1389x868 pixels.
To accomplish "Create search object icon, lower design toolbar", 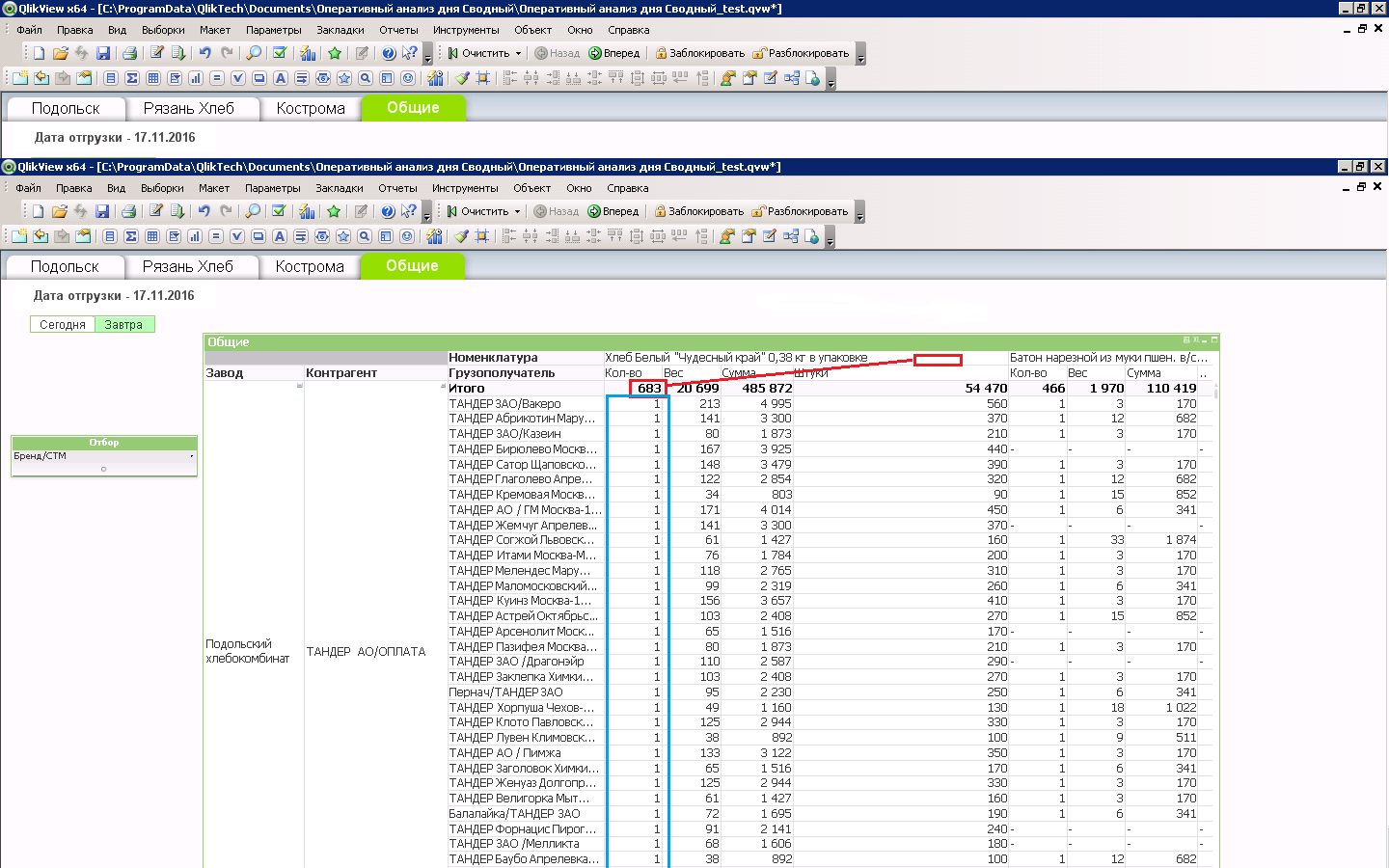I will tap(365, 236).
